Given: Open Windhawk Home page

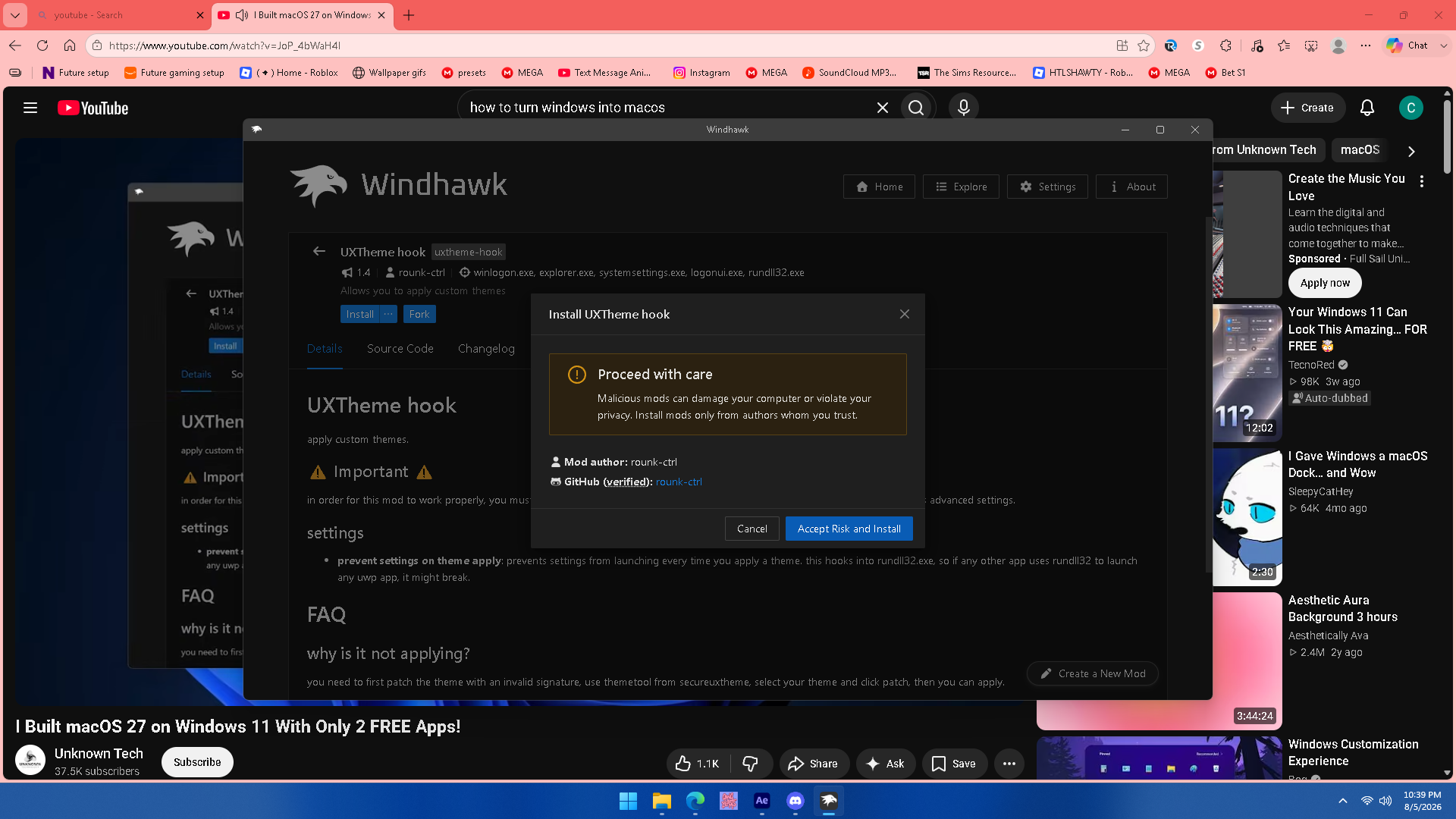Looking at the screenshot, I should point(879,187).
